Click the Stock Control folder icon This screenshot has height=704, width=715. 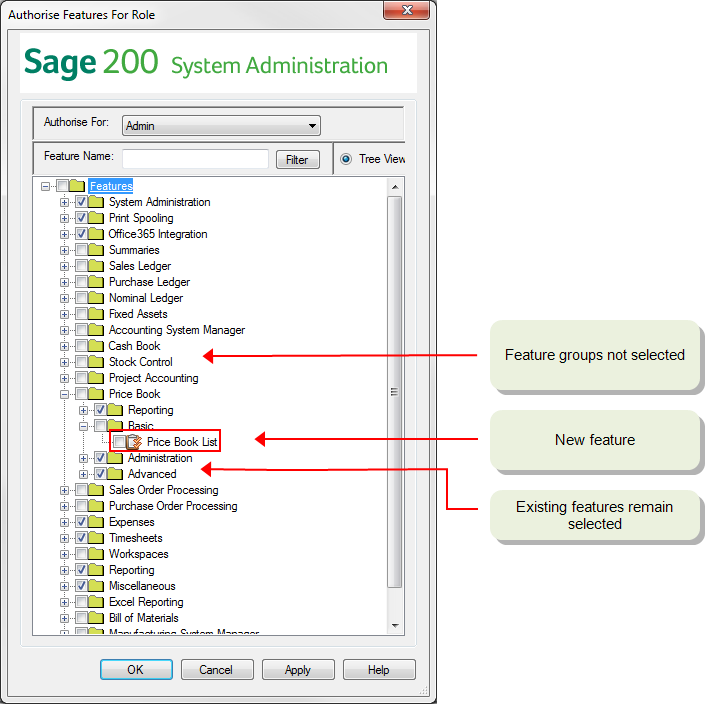(x=96, y=362)
